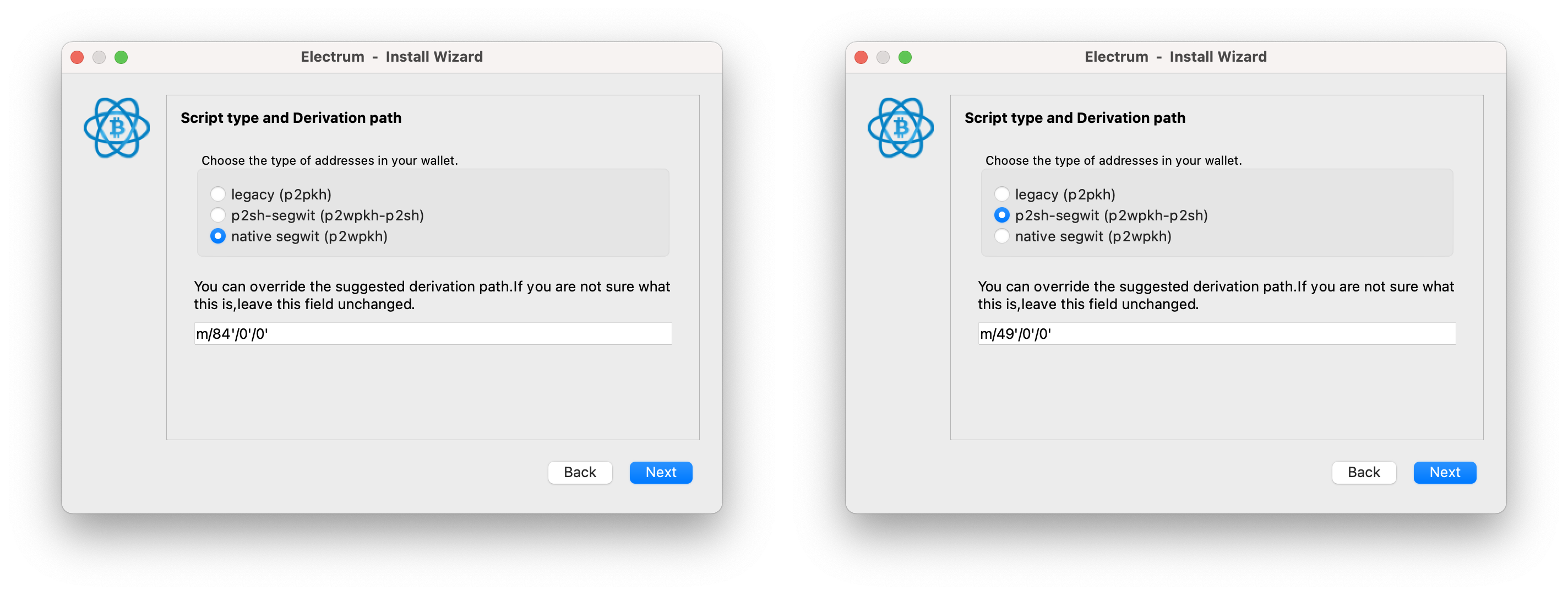Zoom left window with green button
Screen dimensions: 1568x595
coord(121,57)
